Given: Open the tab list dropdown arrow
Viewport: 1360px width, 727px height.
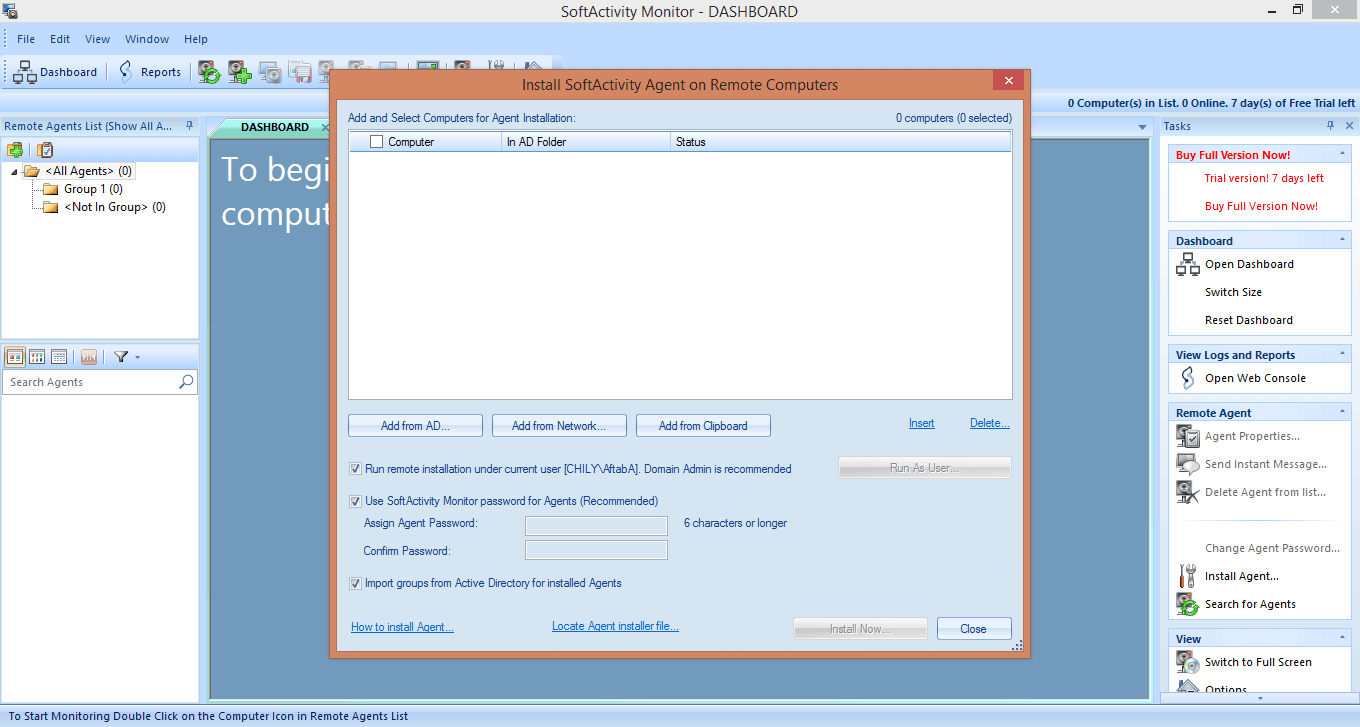Looking at the screenshot, I should point(1142,127).
